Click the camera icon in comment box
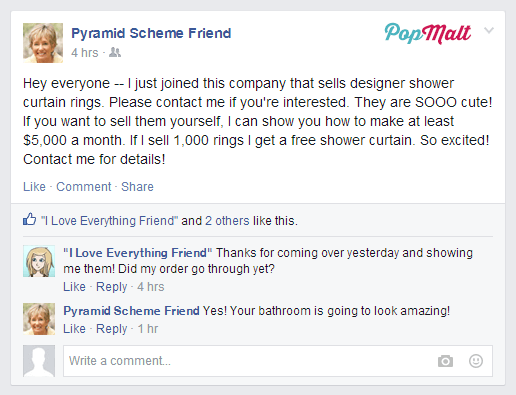516x395 pixels. pyautogui.click(x=445, y=361)
